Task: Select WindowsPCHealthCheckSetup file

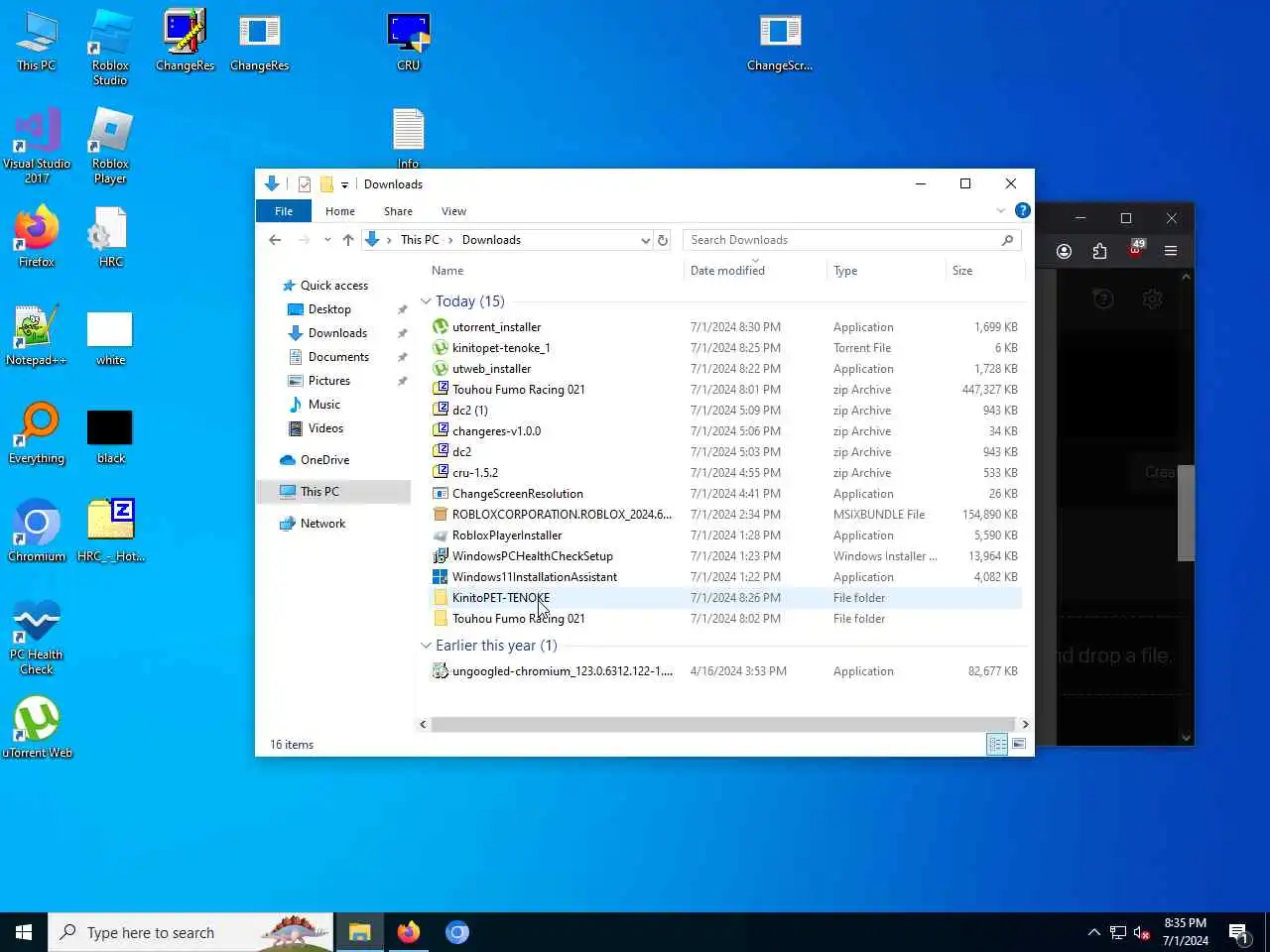Action: click(532, 556)
